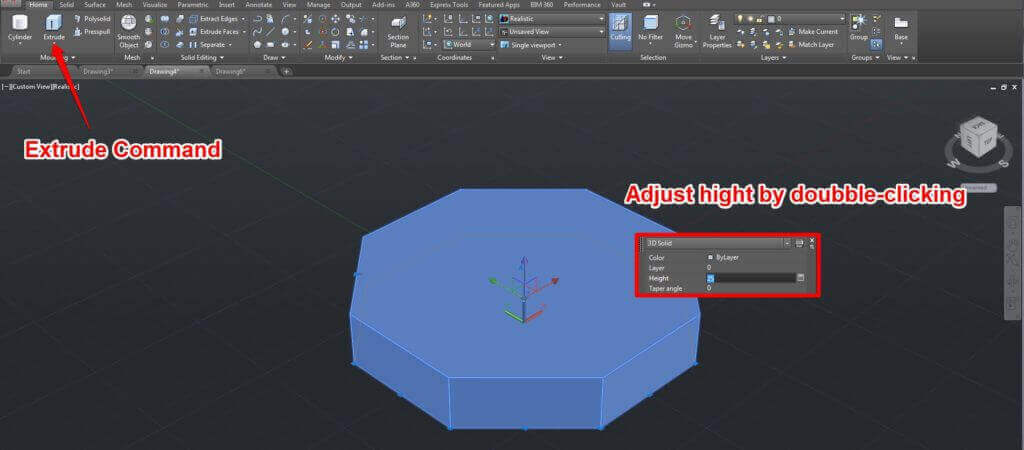Open the A360 ribbon tab
The width and height of the screenshot is (1024, 450).
(x=413, y=5)
